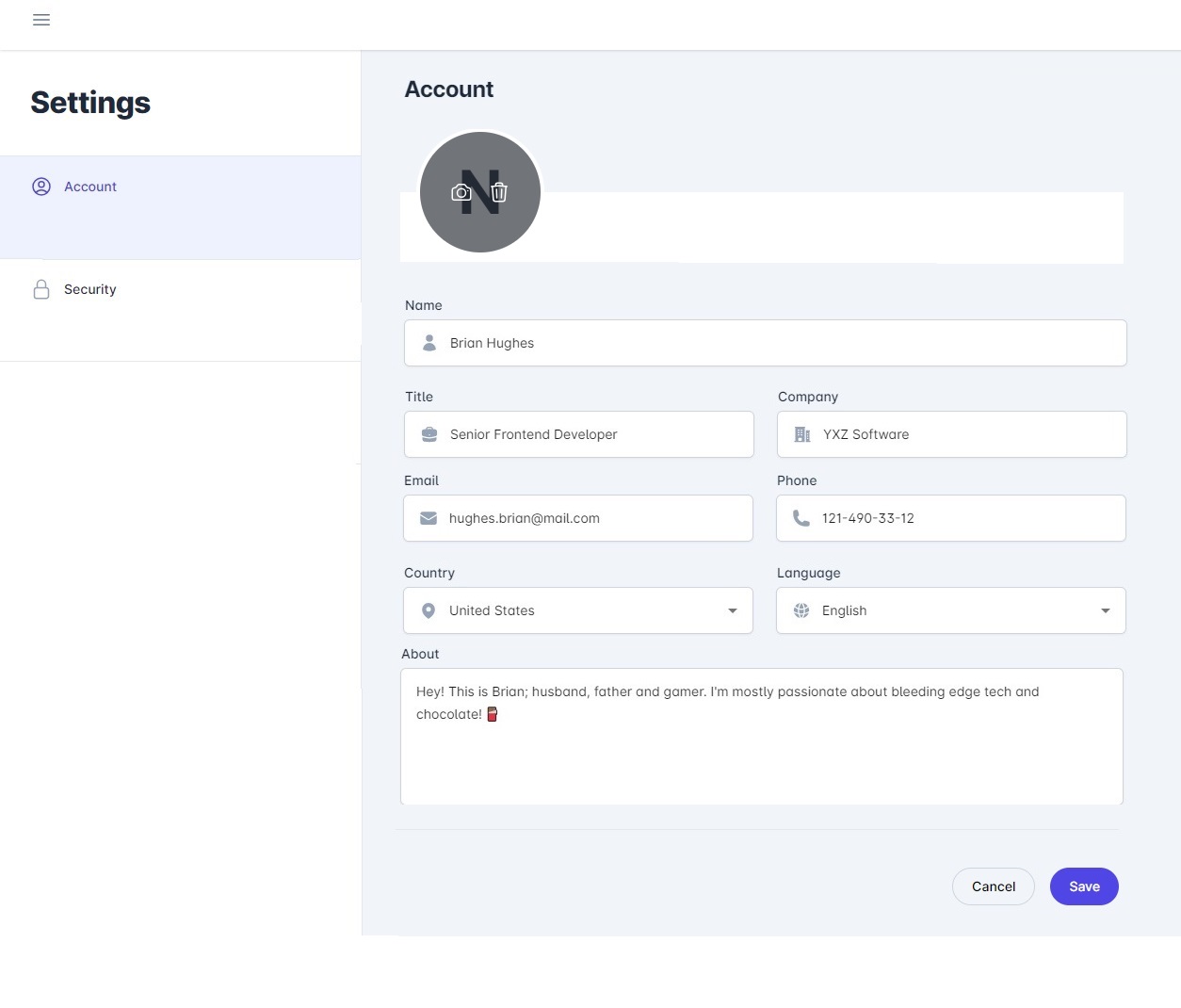Click into the Name field with Brian Hughes
This screenshot has width=1181, height=1008.
765,343
